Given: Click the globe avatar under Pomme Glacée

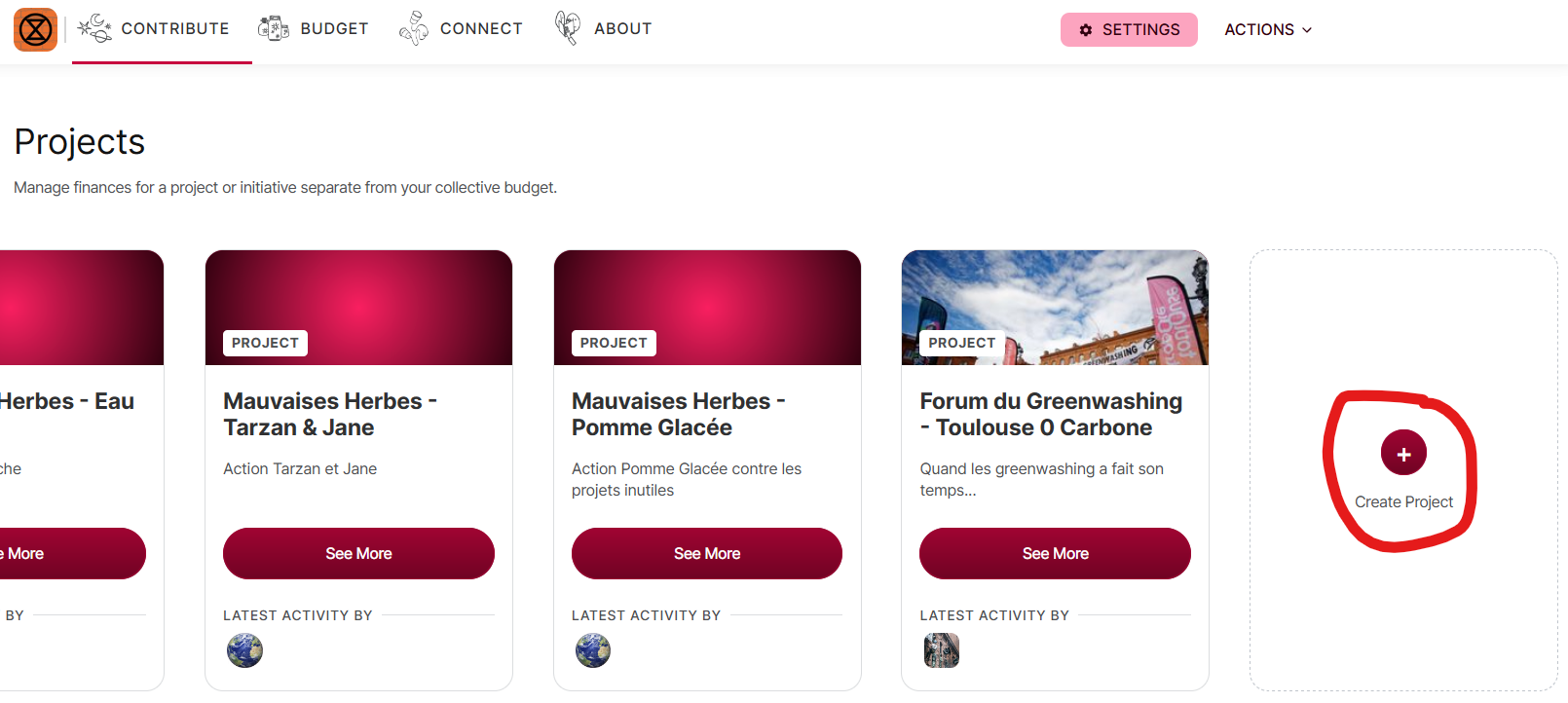Looking at the screenshot, I should pyautogui.click(x=593, y=650).
